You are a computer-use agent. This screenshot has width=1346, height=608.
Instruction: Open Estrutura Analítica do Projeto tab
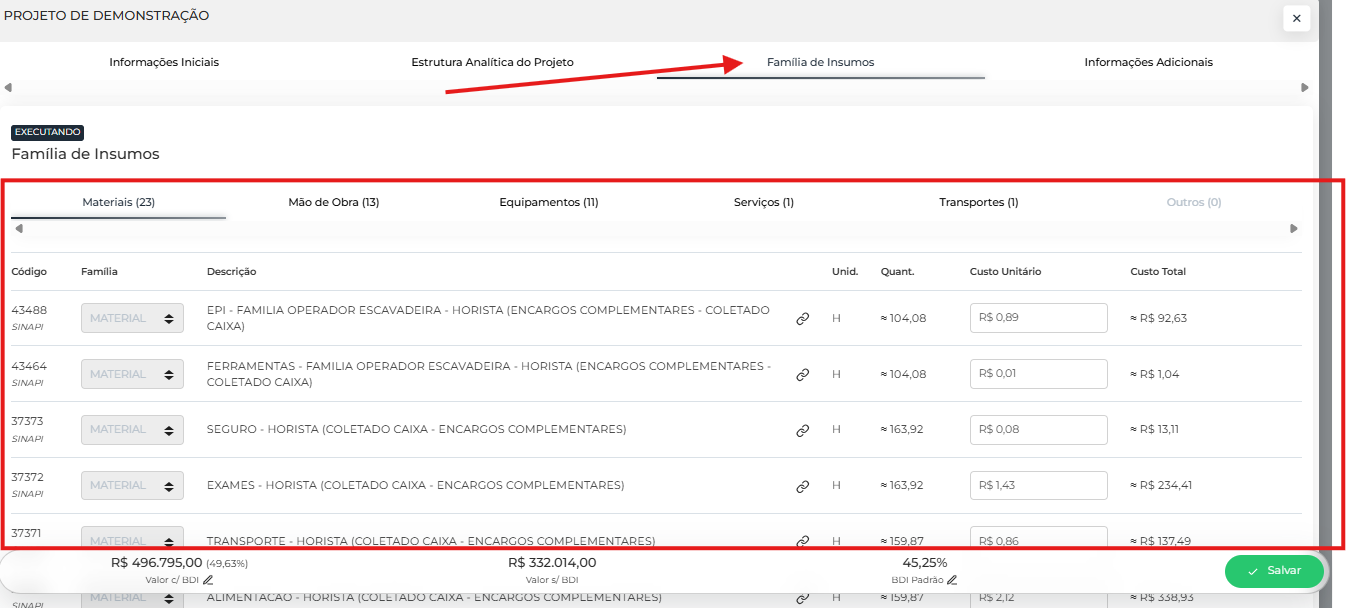492,62
